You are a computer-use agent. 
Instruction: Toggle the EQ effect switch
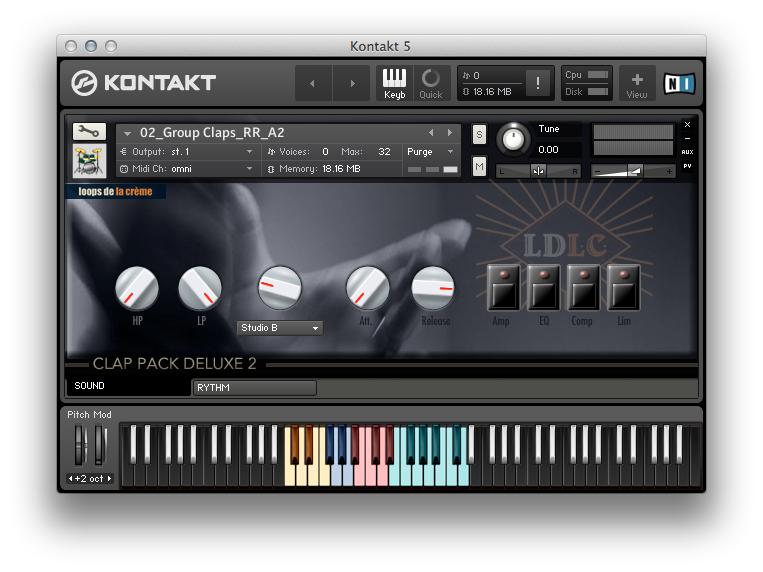544,288
